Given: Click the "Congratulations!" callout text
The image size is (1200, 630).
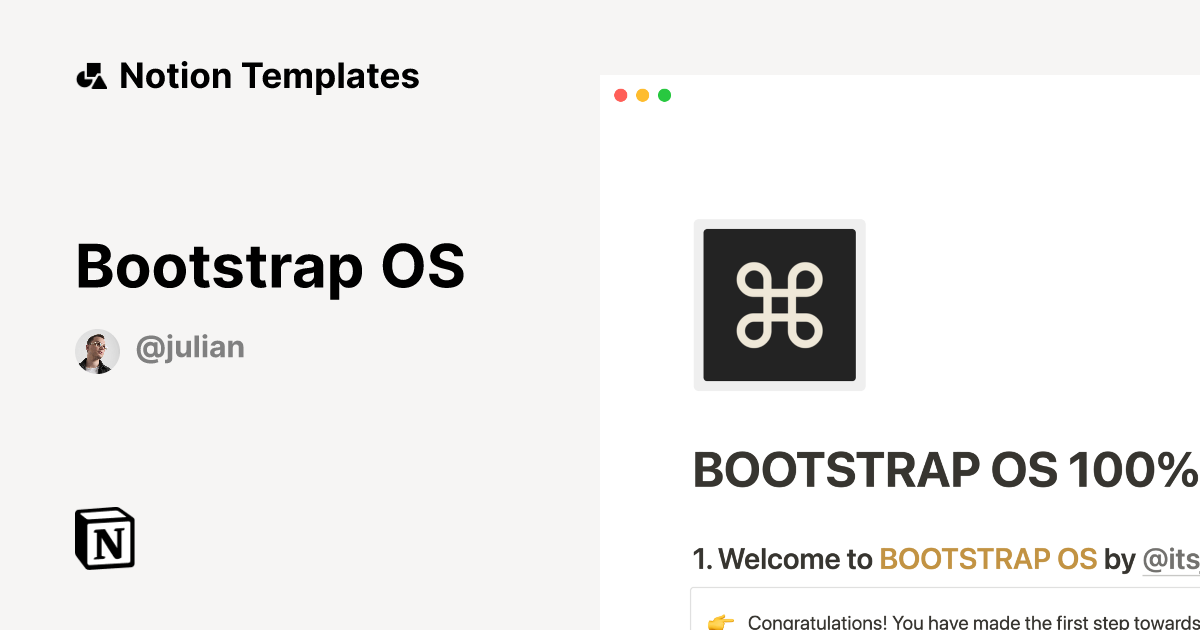Looking at the screenshot, I should coord(817,622).
